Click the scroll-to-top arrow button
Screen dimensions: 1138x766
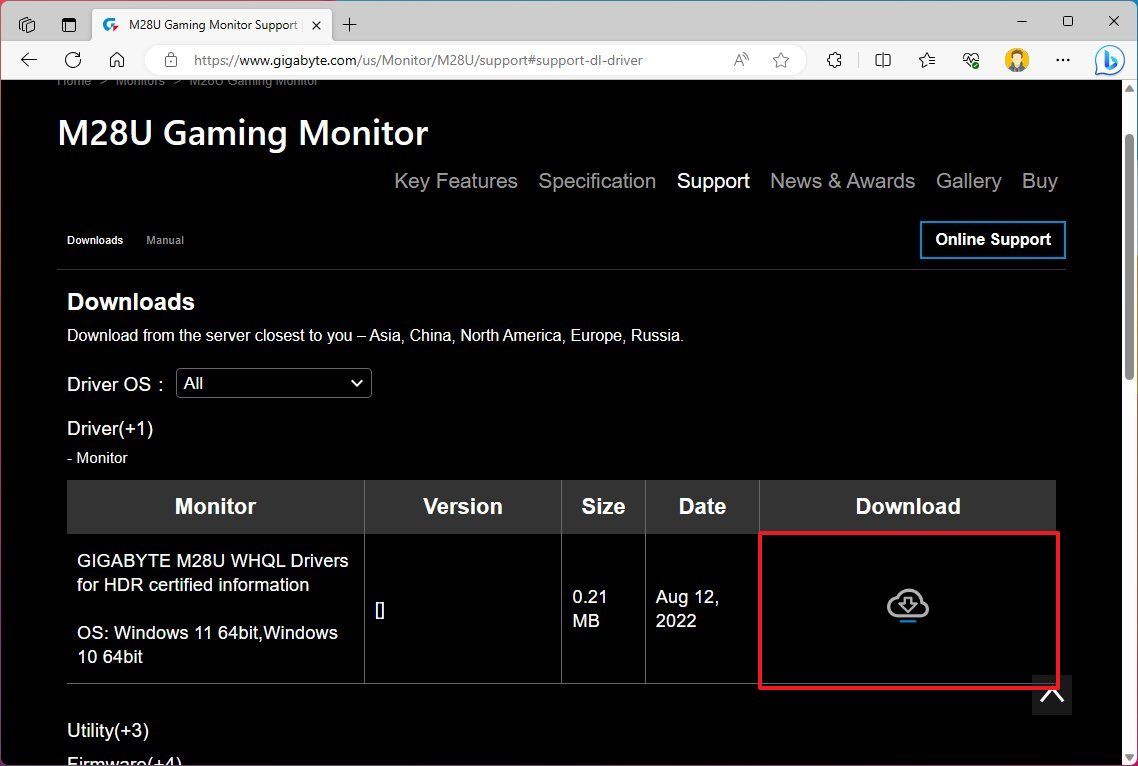click(1051, 693)
